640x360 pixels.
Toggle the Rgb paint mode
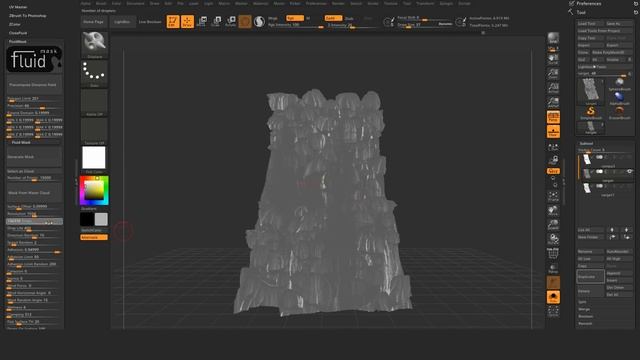(295, 18)
